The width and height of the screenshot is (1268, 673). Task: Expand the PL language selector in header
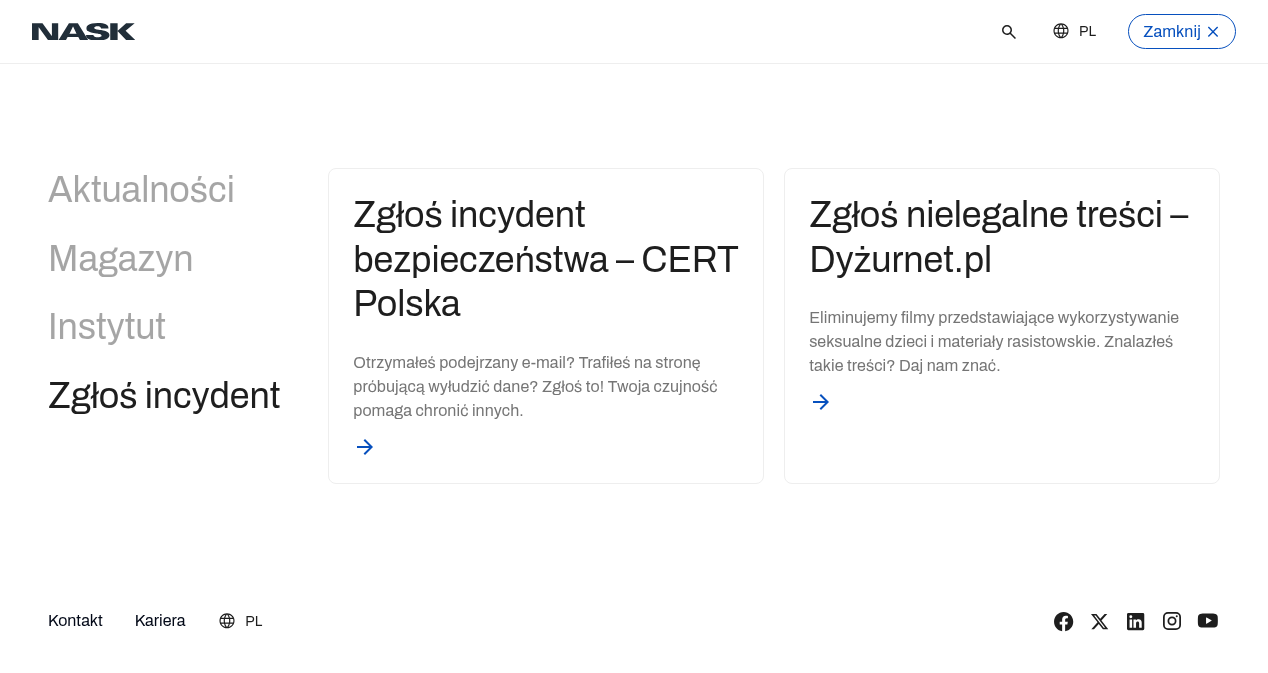click(1074, 31)
